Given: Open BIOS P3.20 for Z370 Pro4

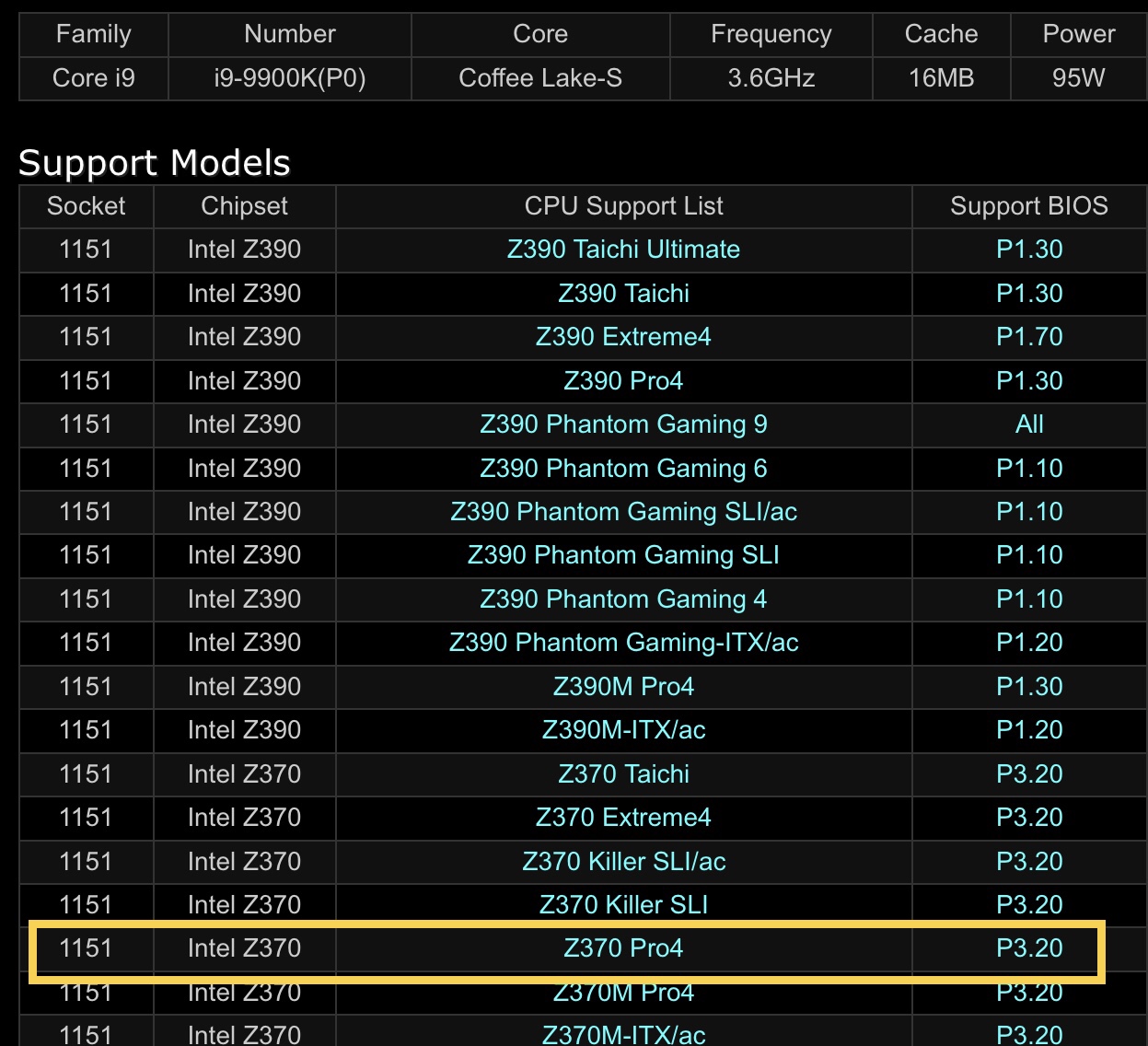Looking at the screenshot, I should 1029,948.
